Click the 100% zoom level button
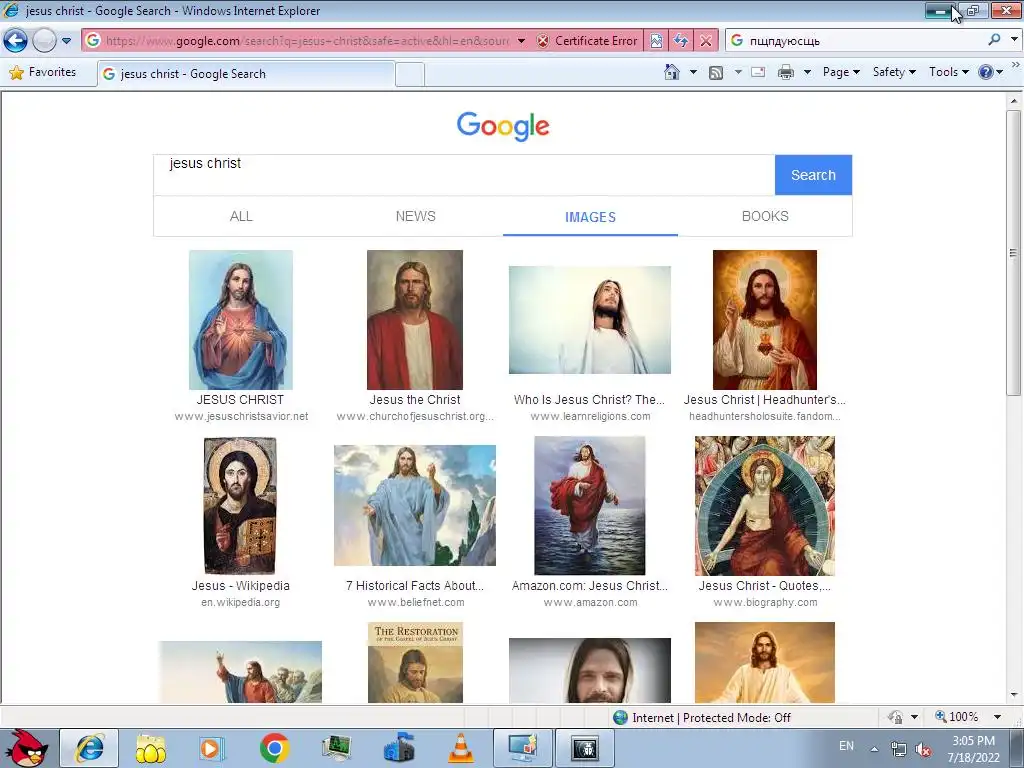This screenshot has width=1024, height=768. pyautogui.click(x=957, y=717)
